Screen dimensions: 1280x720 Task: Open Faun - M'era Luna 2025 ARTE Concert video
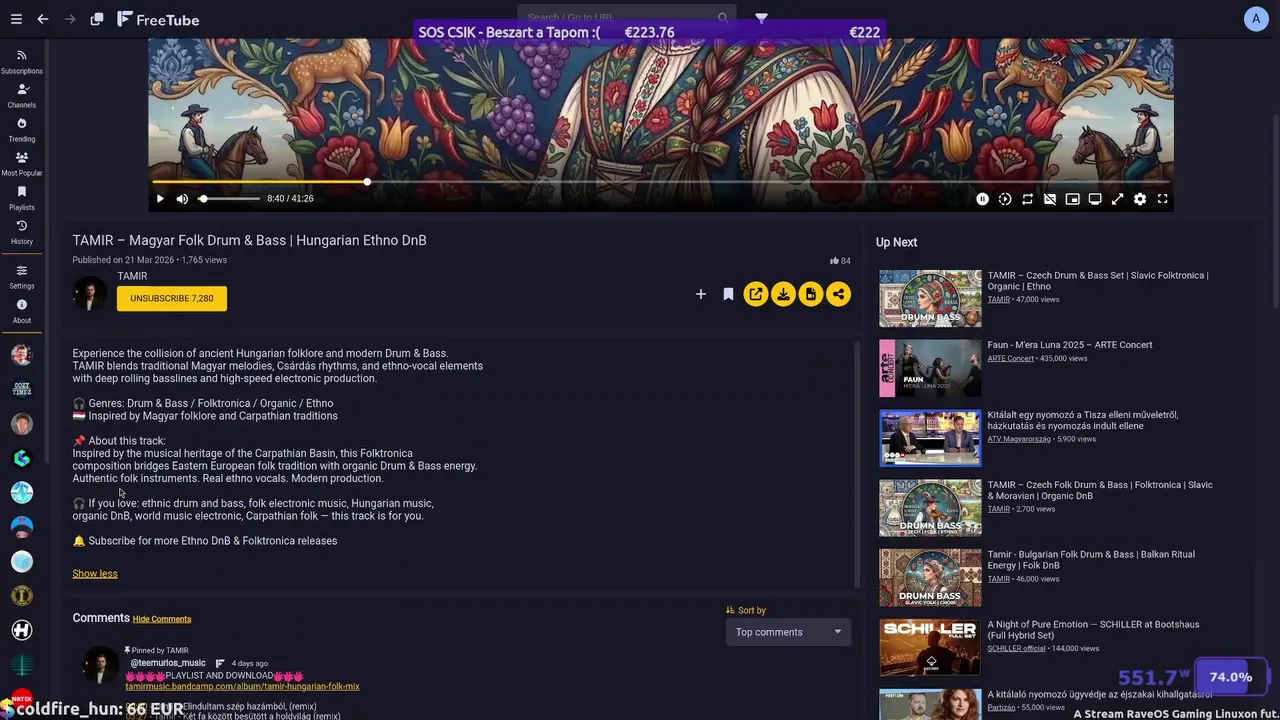click(1069, 345)
